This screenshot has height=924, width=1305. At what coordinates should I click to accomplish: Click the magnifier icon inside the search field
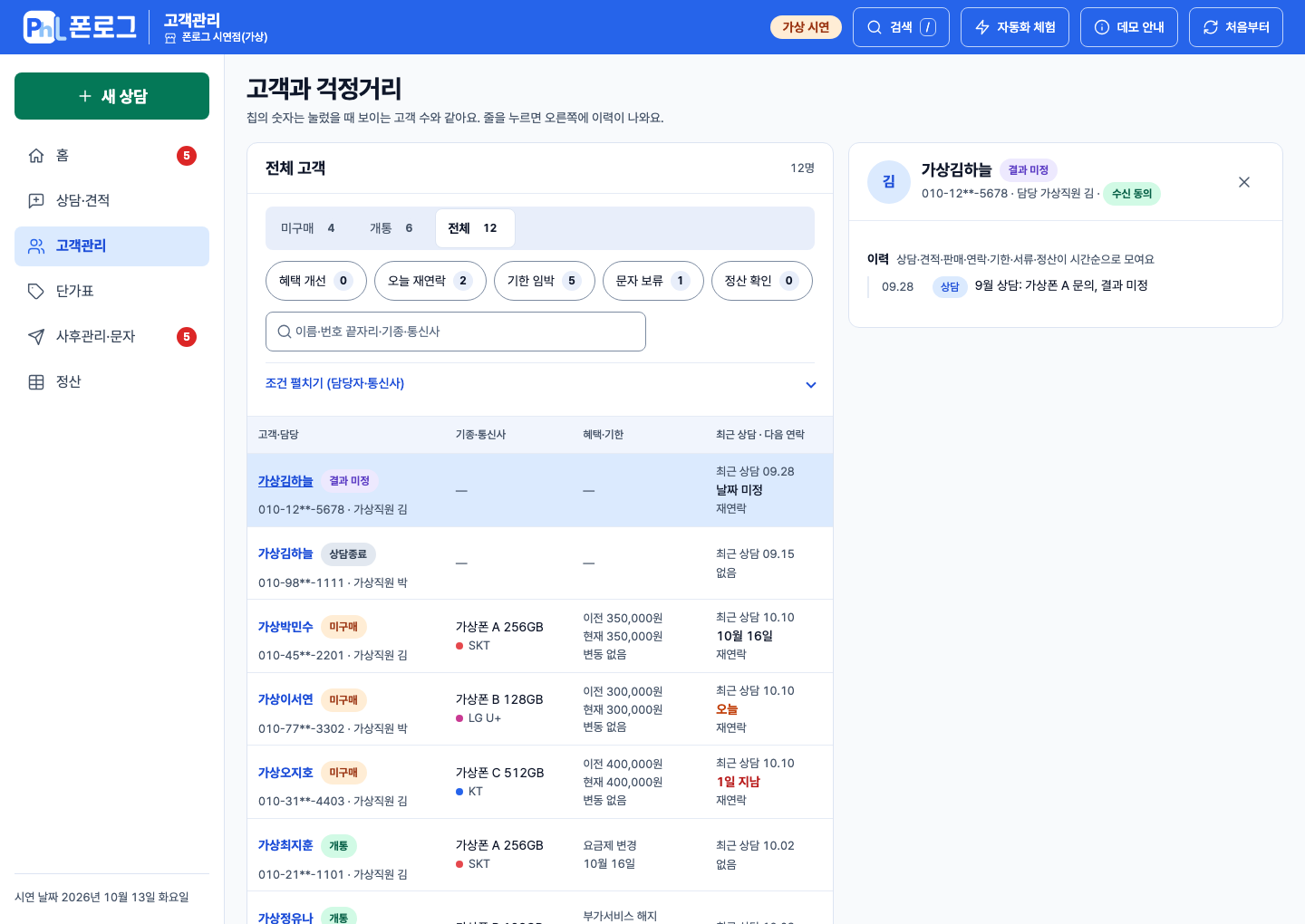click(x=285, y=332)
